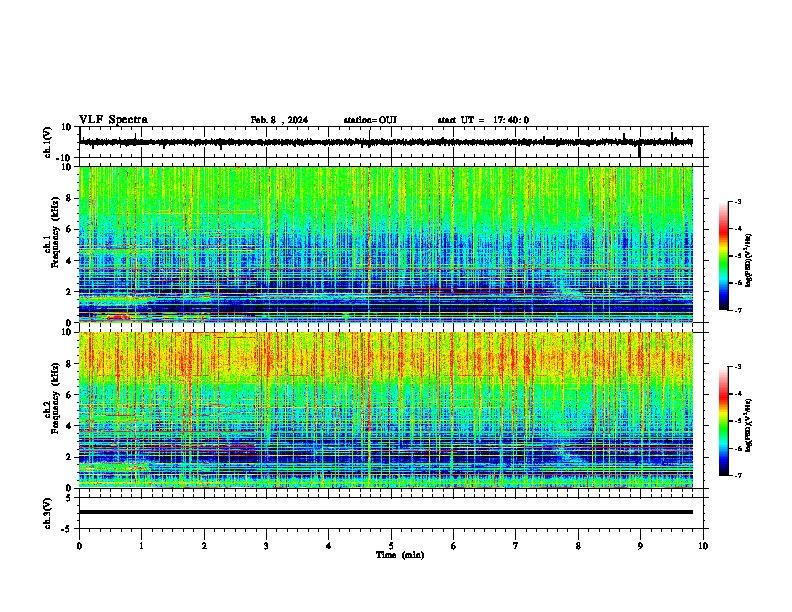The height and width of the screenshot is (612, 792).
Task: Click time axis tick label "7"
Action: tap(516, 546)
